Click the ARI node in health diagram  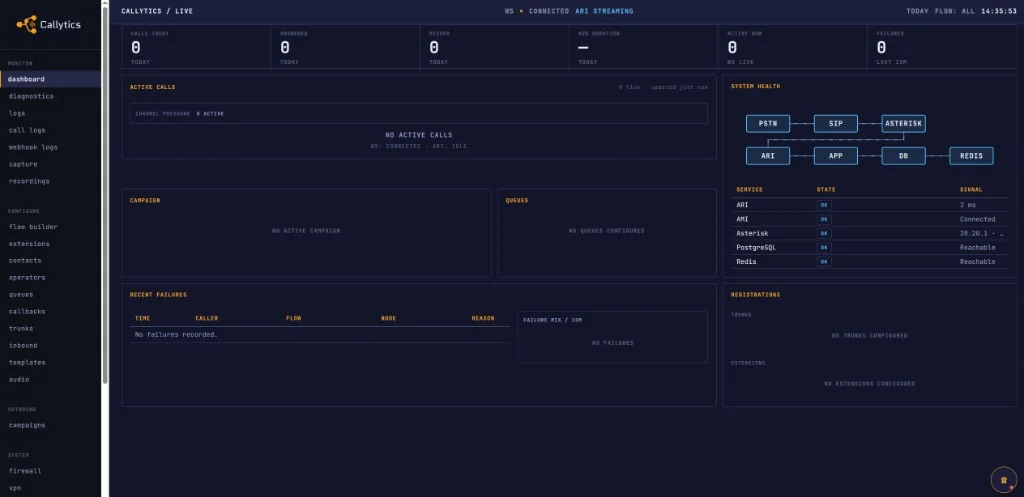(768, 155)
